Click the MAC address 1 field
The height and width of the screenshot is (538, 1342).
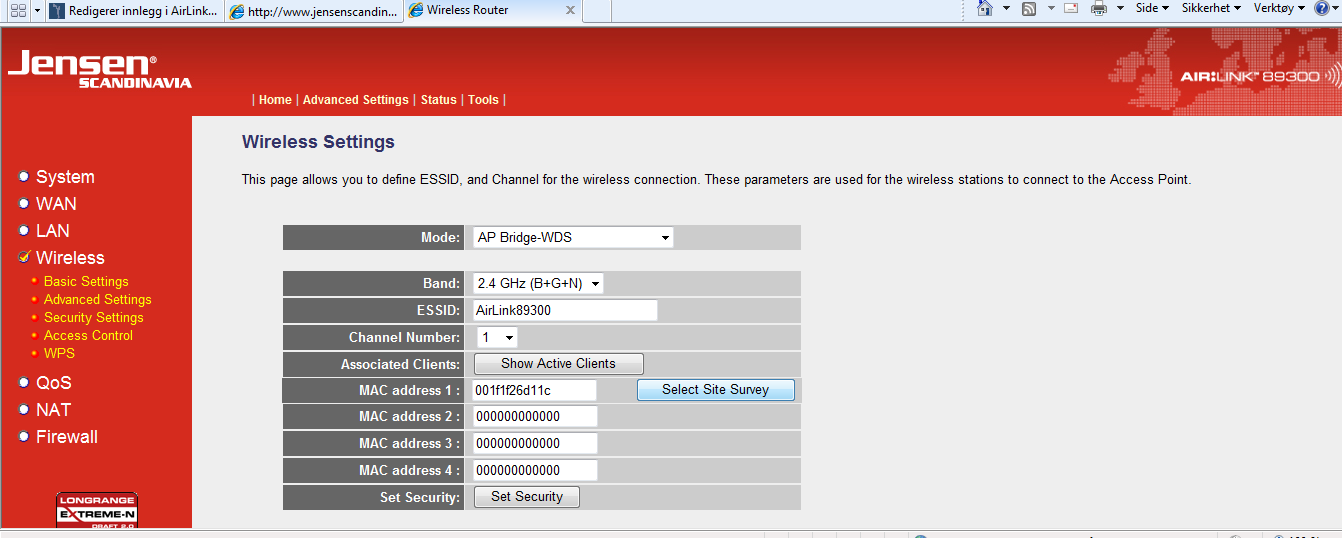coord(534,390)
